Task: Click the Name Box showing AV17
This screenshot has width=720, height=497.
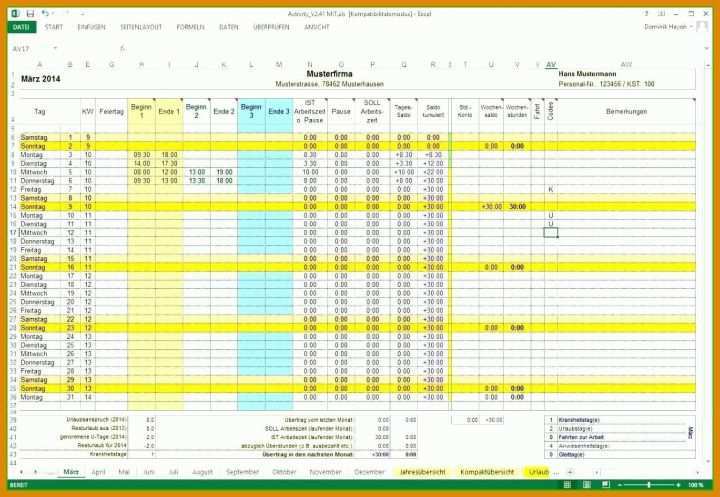Action: (x=30, y=48)
